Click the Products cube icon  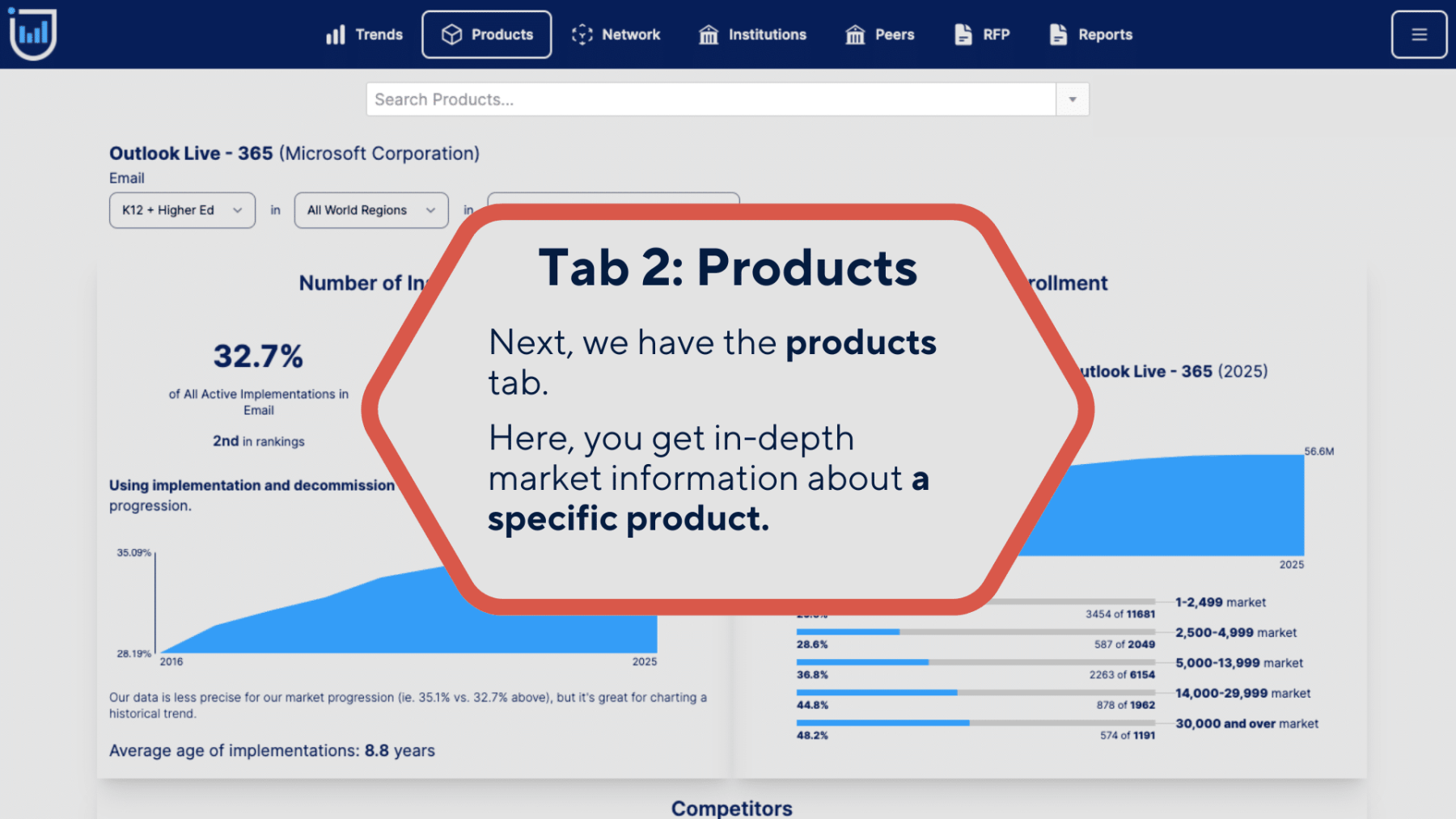[x=451, y=35]
